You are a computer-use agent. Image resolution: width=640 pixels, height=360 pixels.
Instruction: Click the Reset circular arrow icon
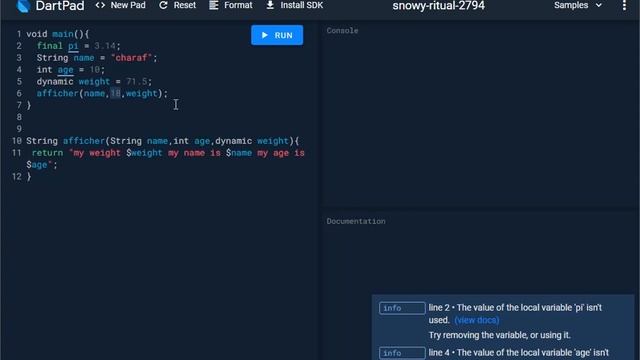click(x=163, y=5)
